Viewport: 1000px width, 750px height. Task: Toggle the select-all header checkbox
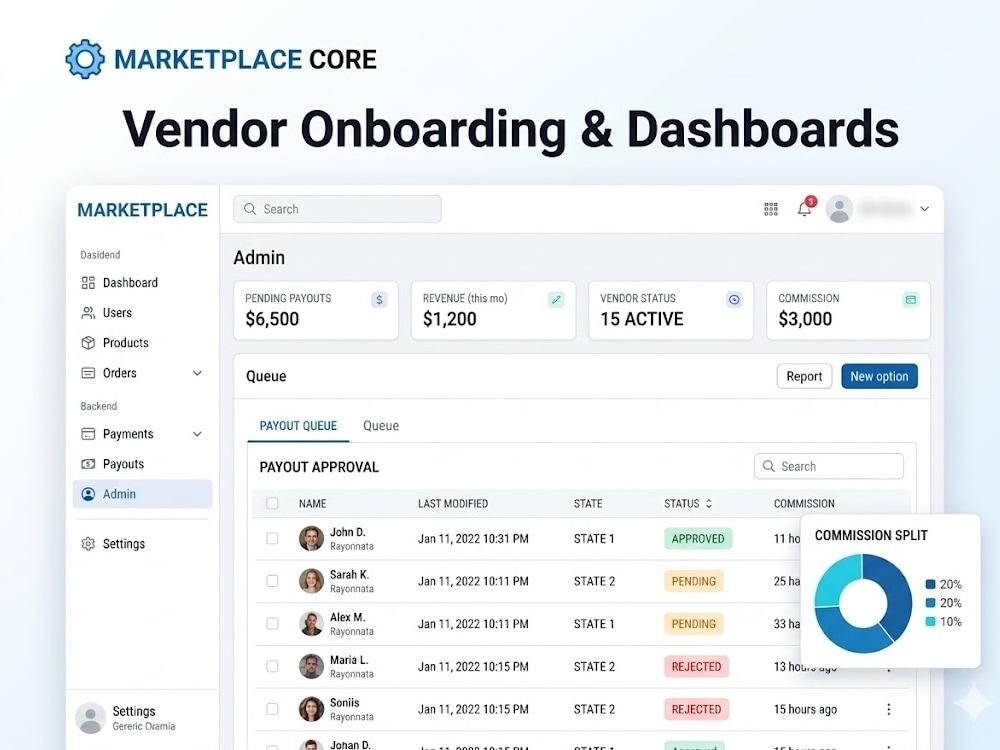click(272, 503)
